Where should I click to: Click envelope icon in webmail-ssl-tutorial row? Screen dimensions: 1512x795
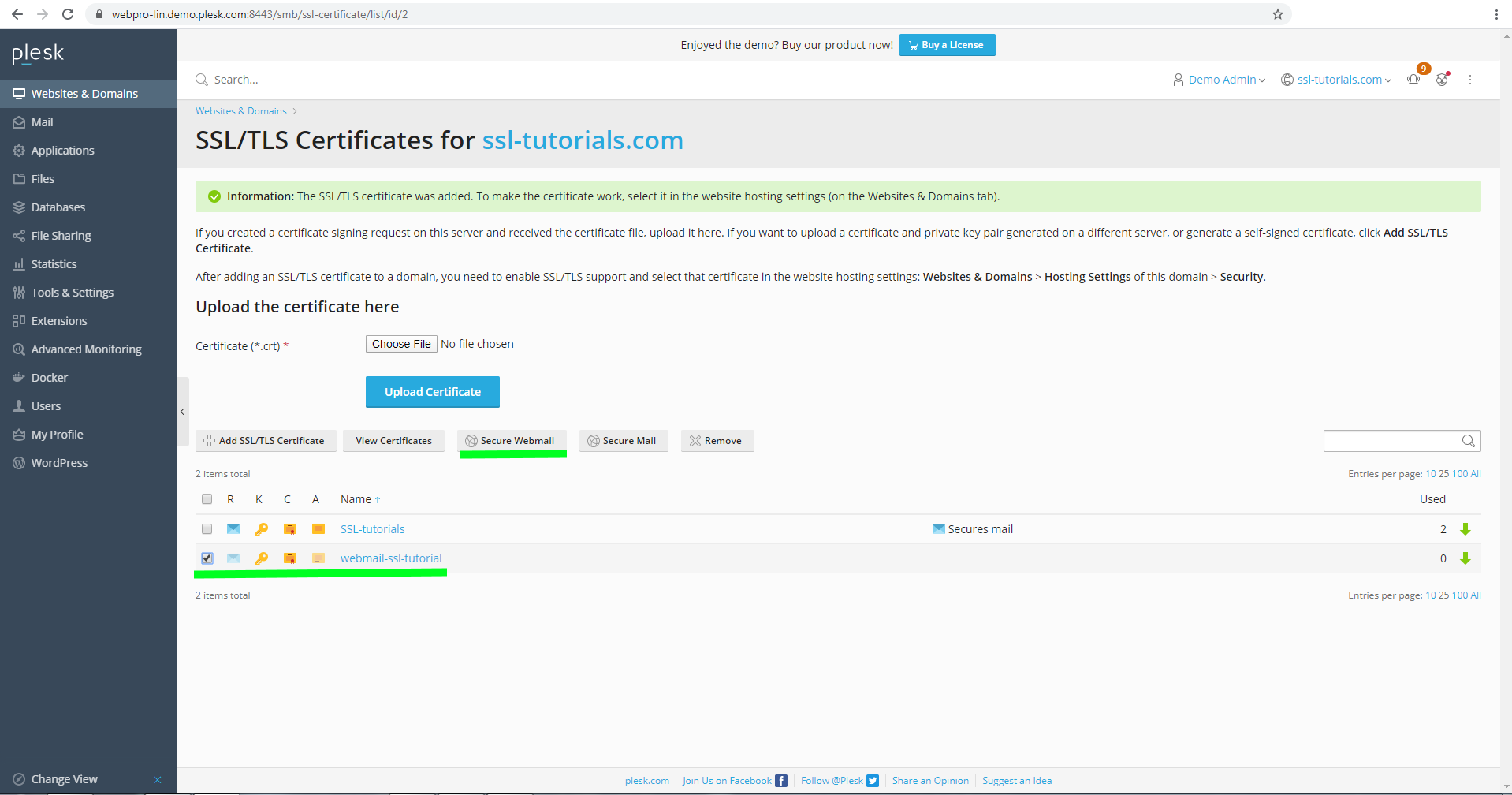tap(233, 558)
